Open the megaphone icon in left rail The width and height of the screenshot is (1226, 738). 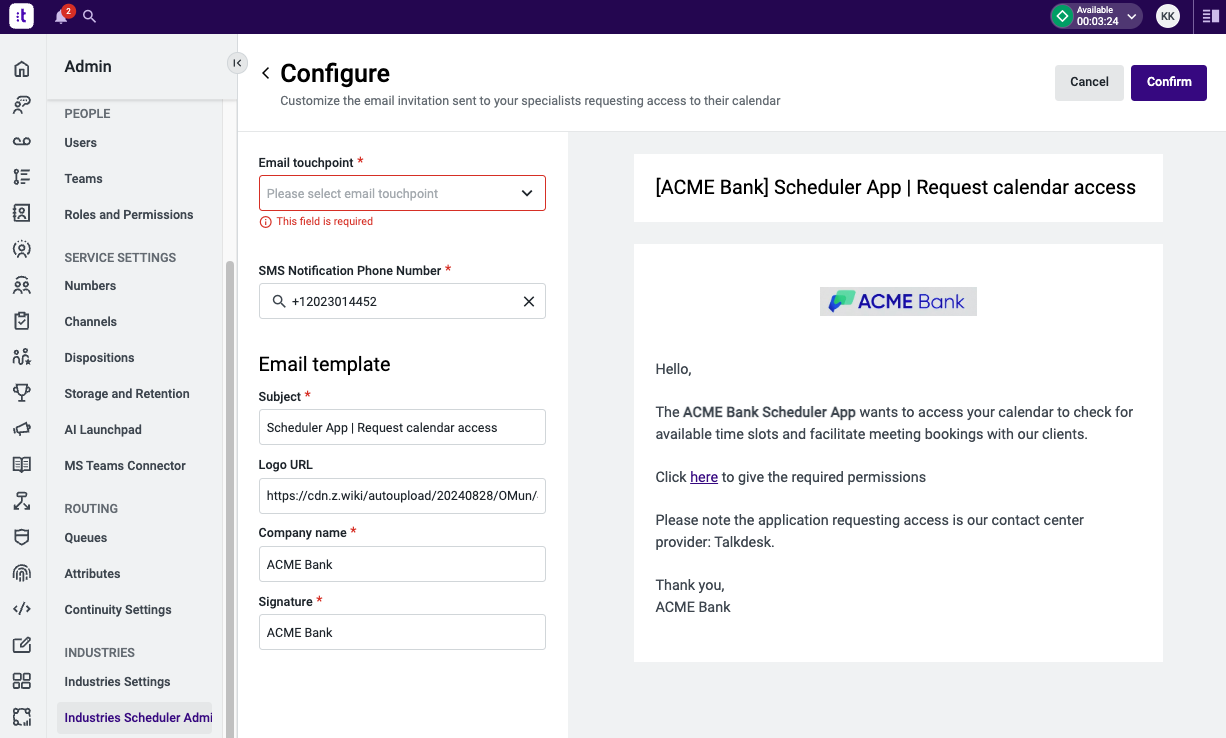tap(21, 429)
